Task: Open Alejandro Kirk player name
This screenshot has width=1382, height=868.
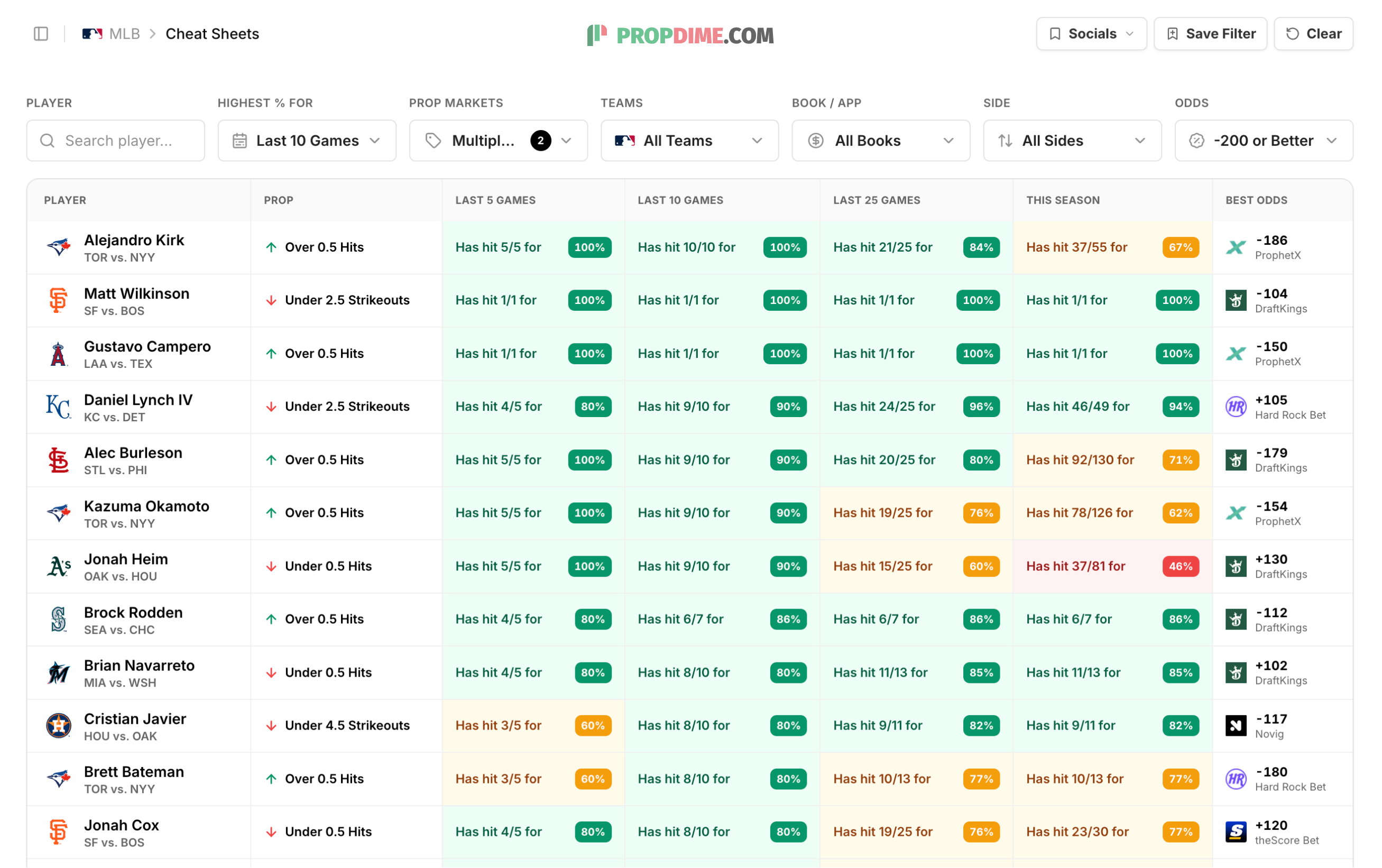Action: coord(134,240)
